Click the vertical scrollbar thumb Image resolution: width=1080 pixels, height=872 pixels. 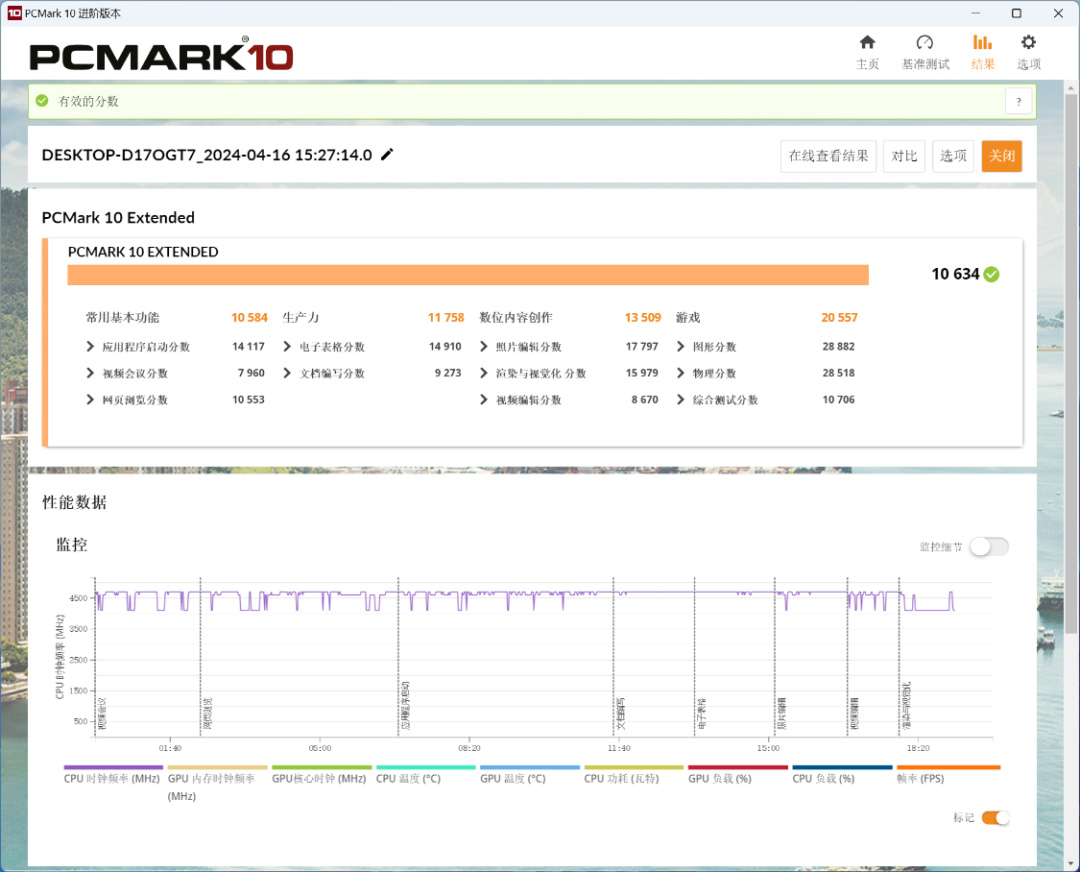coord(1071,364)
